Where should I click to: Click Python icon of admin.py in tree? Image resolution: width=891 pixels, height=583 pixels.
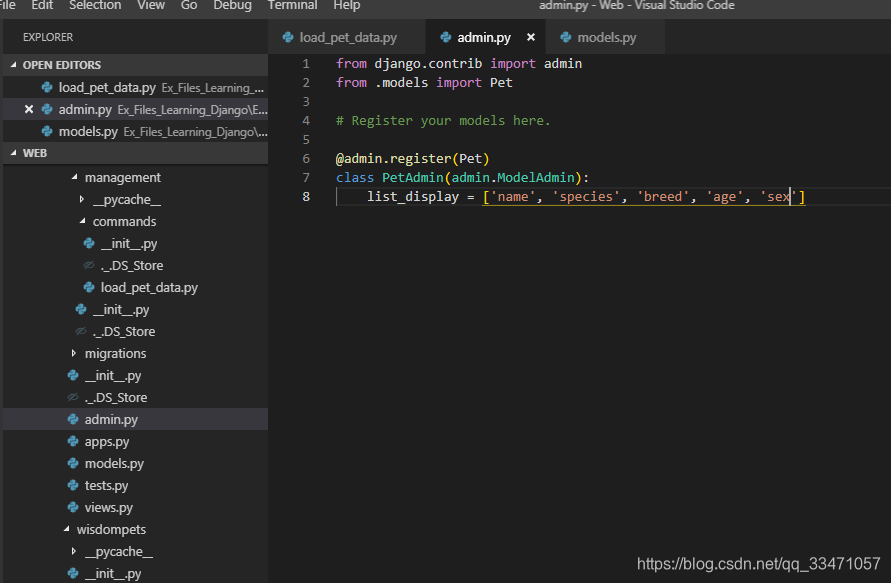(73, 419)
